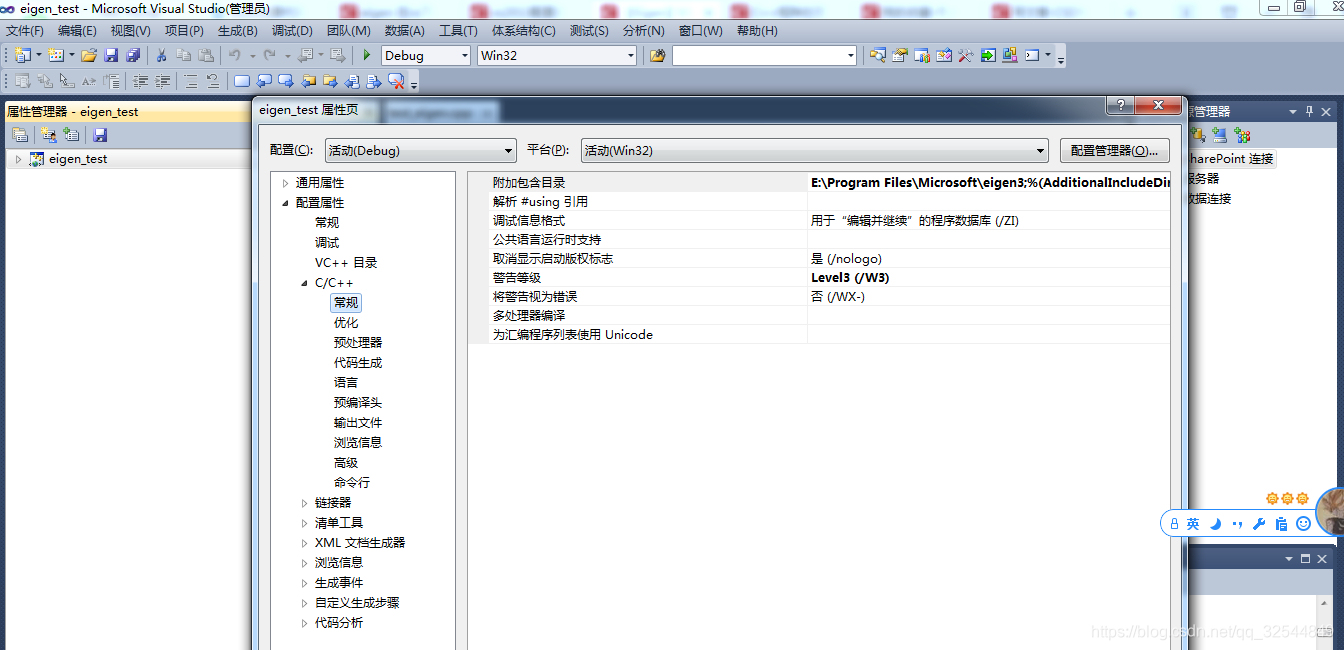Viewport: 1344px width, 650px height.
Task: Click the moon icon on the IME bar
Action: pos(1216,524)
